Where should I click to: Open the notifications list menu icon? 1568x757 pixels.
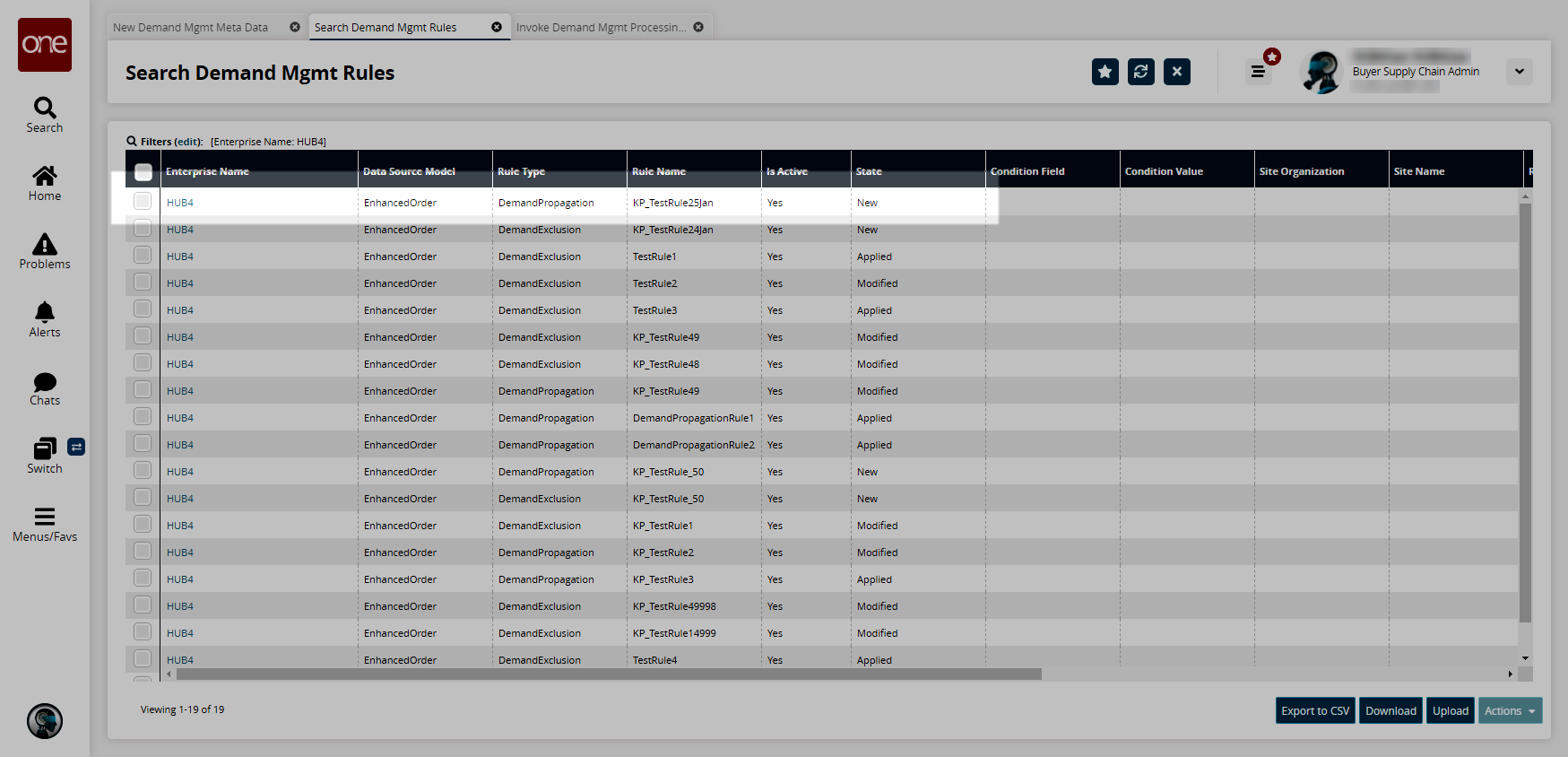pyautogui.click(x=1258, y=72)
